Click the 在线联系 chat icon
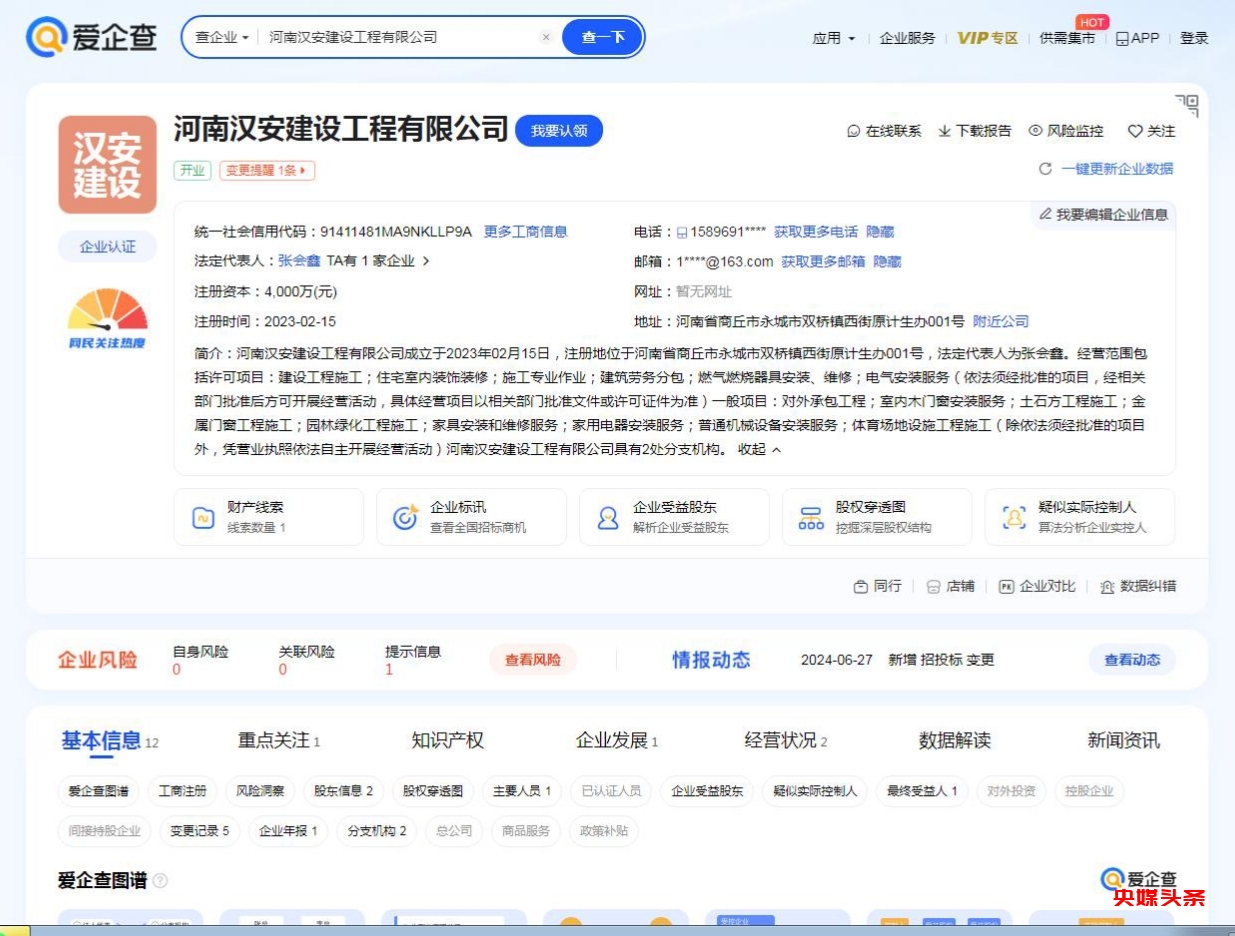 [854, 131]
